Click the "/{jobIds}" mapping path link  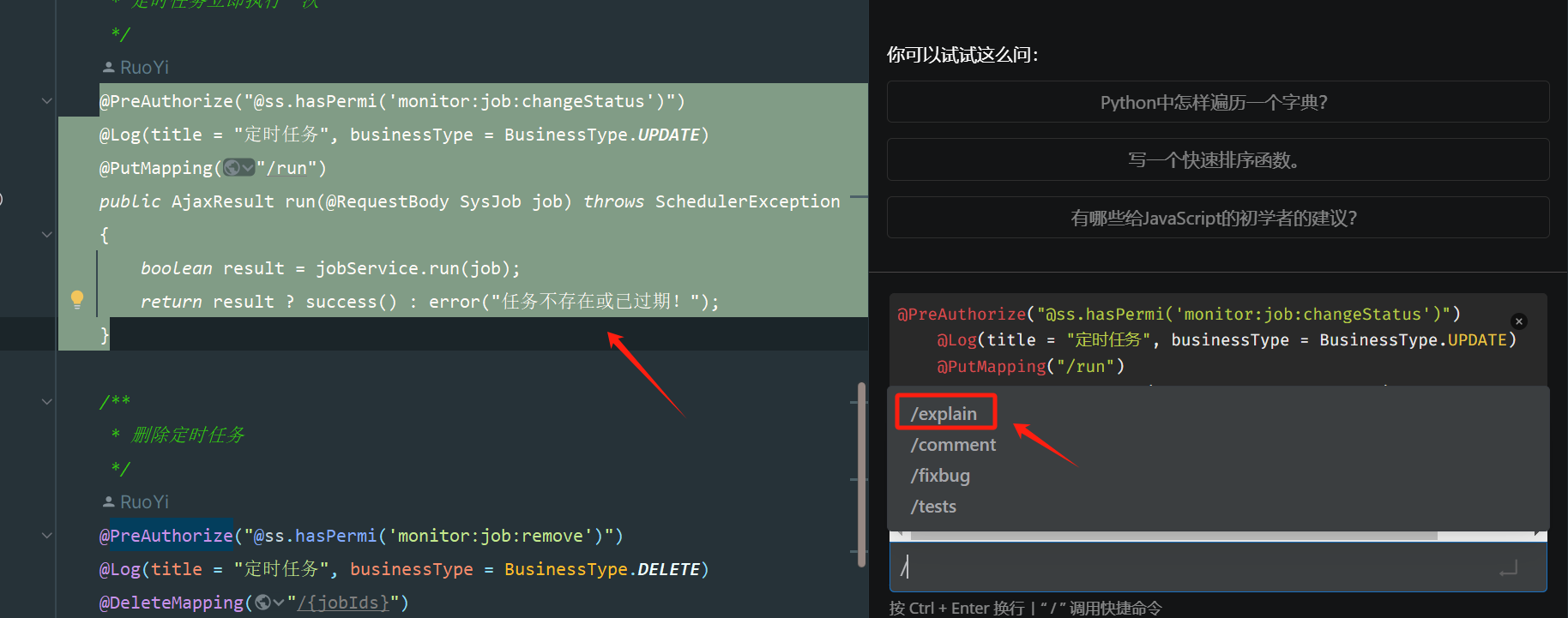pyautogui.click(x=343, y=603)
